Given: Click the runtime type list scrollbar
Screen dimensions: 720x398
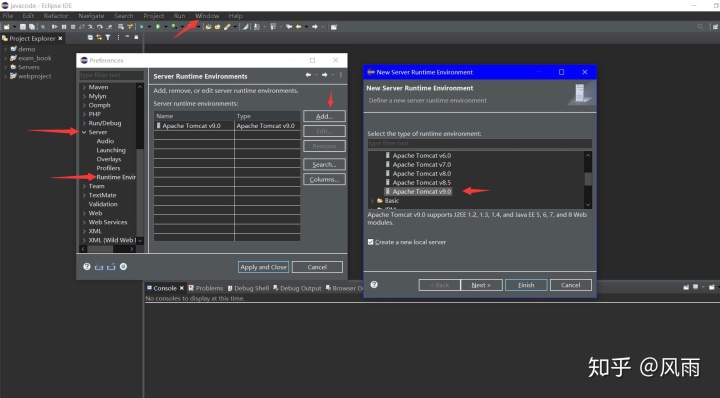Looking at the screenshot, I should (588, 180).
